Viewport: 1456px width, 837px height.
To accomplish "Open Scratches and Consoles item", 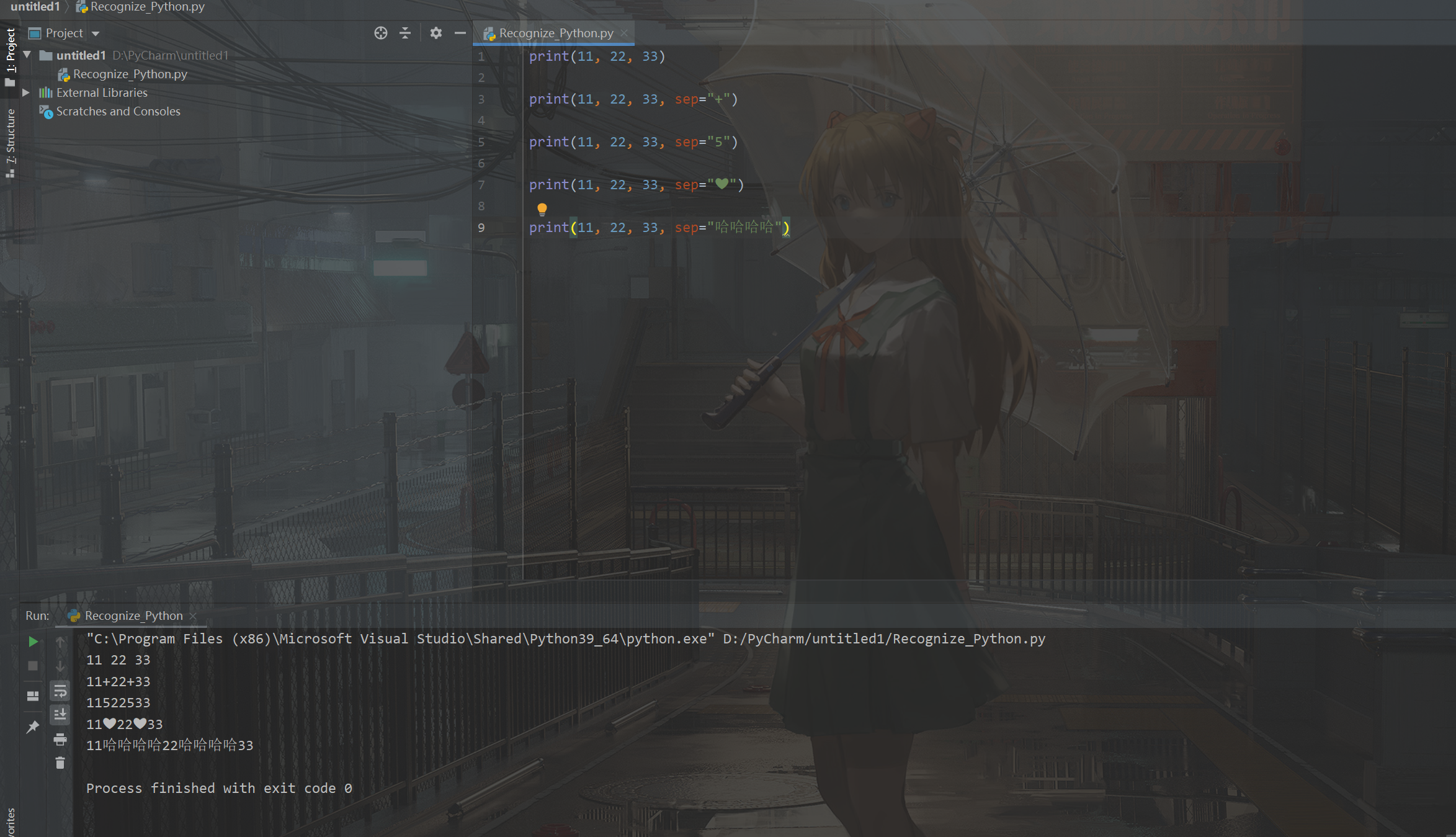I will 118,111.
